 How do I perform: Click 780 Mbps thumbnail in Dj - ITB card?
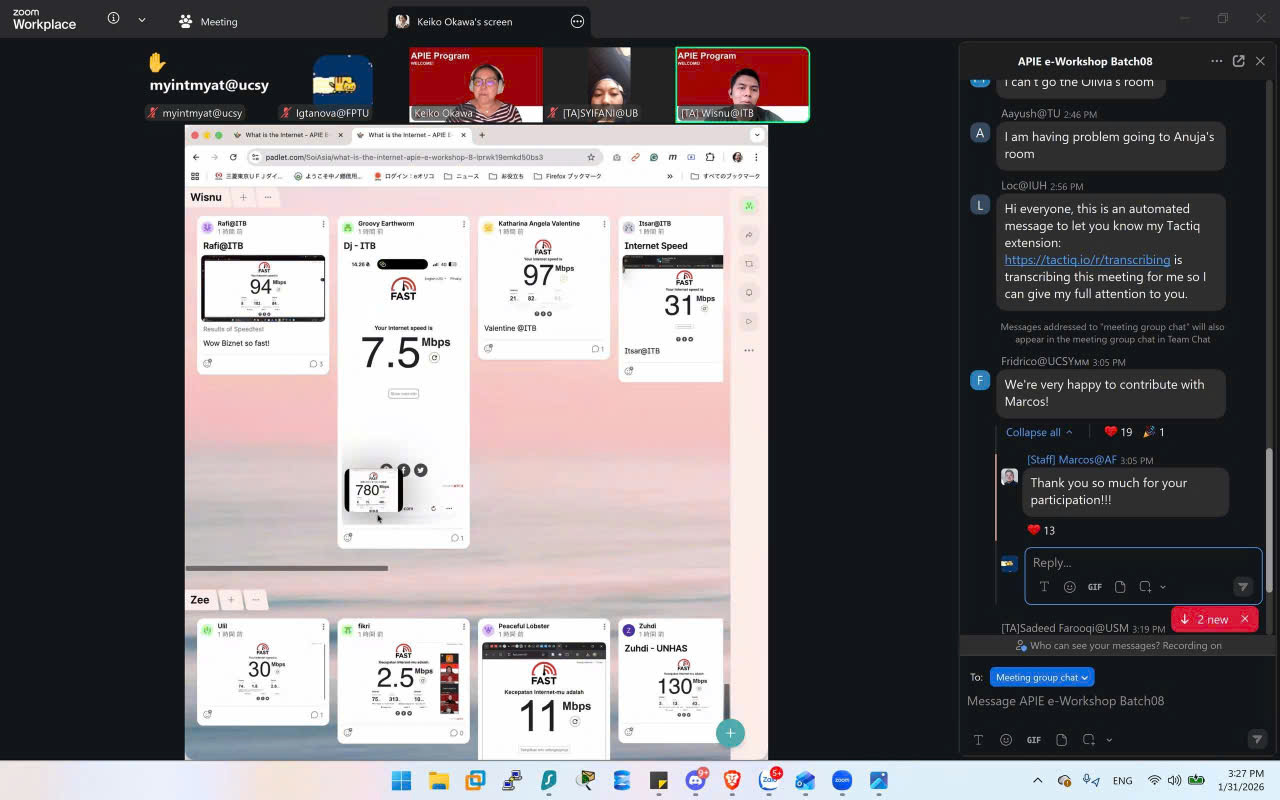tap(372, 490)
